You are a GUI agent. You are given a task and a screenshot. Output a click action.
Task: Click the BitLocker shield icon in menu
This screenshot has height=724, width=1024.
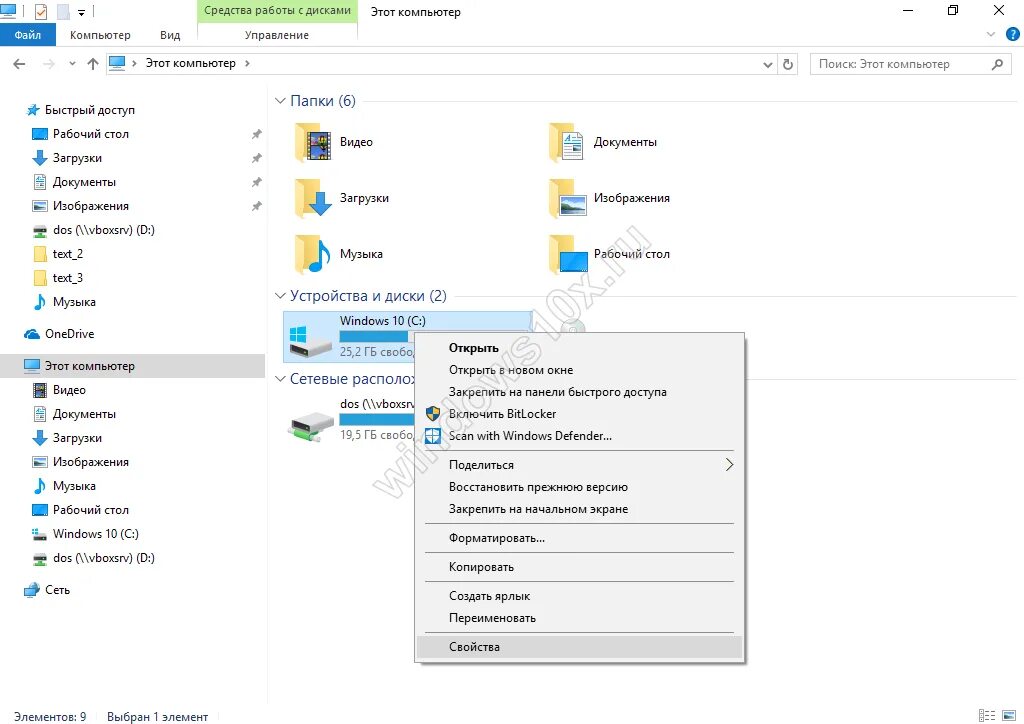(432, 414)
